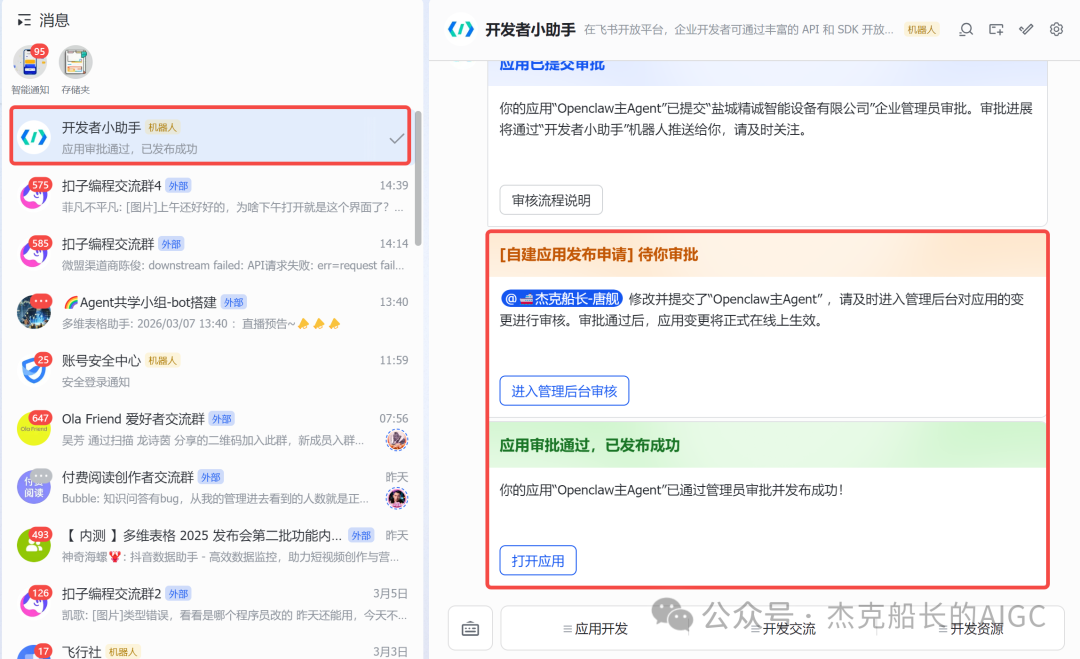Open Agent共学小组-bot搭建 group avatar
Image resolution: width=1080 pixels, height=659 pixels.
pyautogui.click(x=34, y=312)
